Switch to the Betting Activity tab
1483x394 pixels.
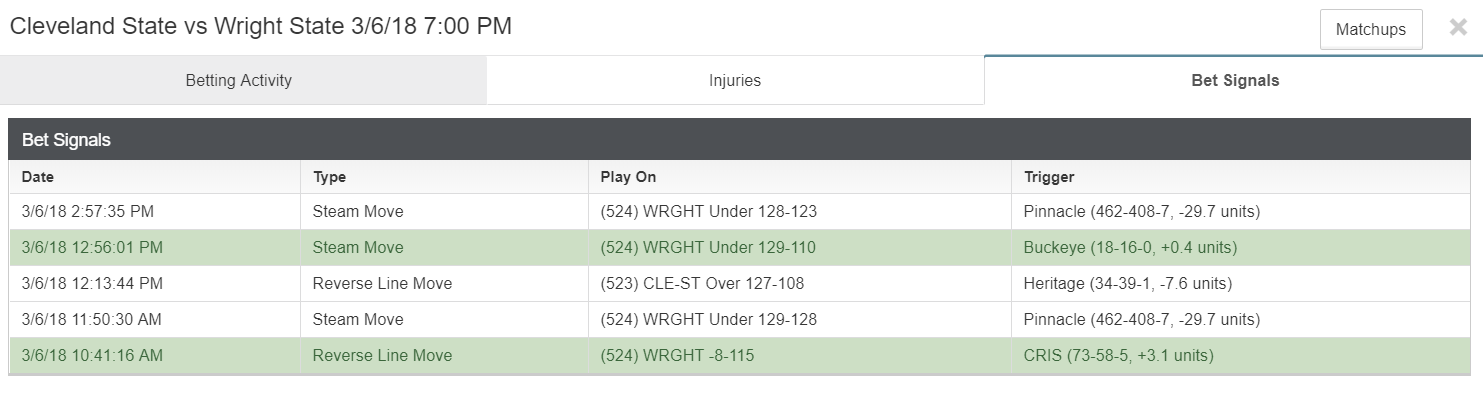(239, 80)
